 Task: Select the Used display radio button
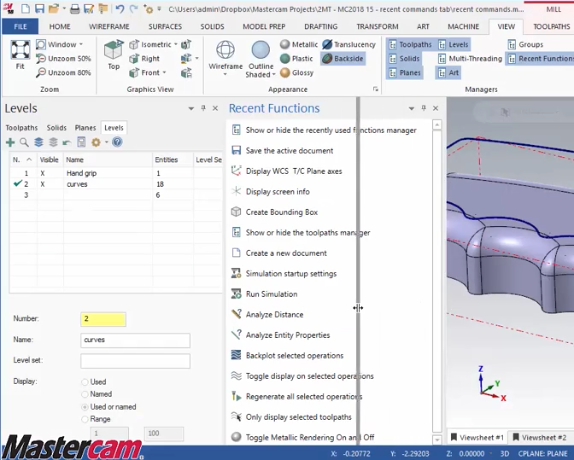click(x=85, y=382)
